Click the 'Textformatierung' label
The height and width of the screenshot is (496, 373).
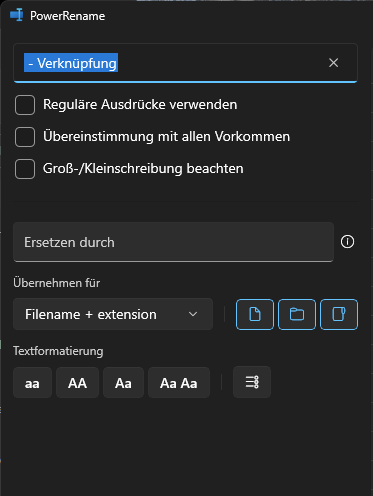[58, 351]
